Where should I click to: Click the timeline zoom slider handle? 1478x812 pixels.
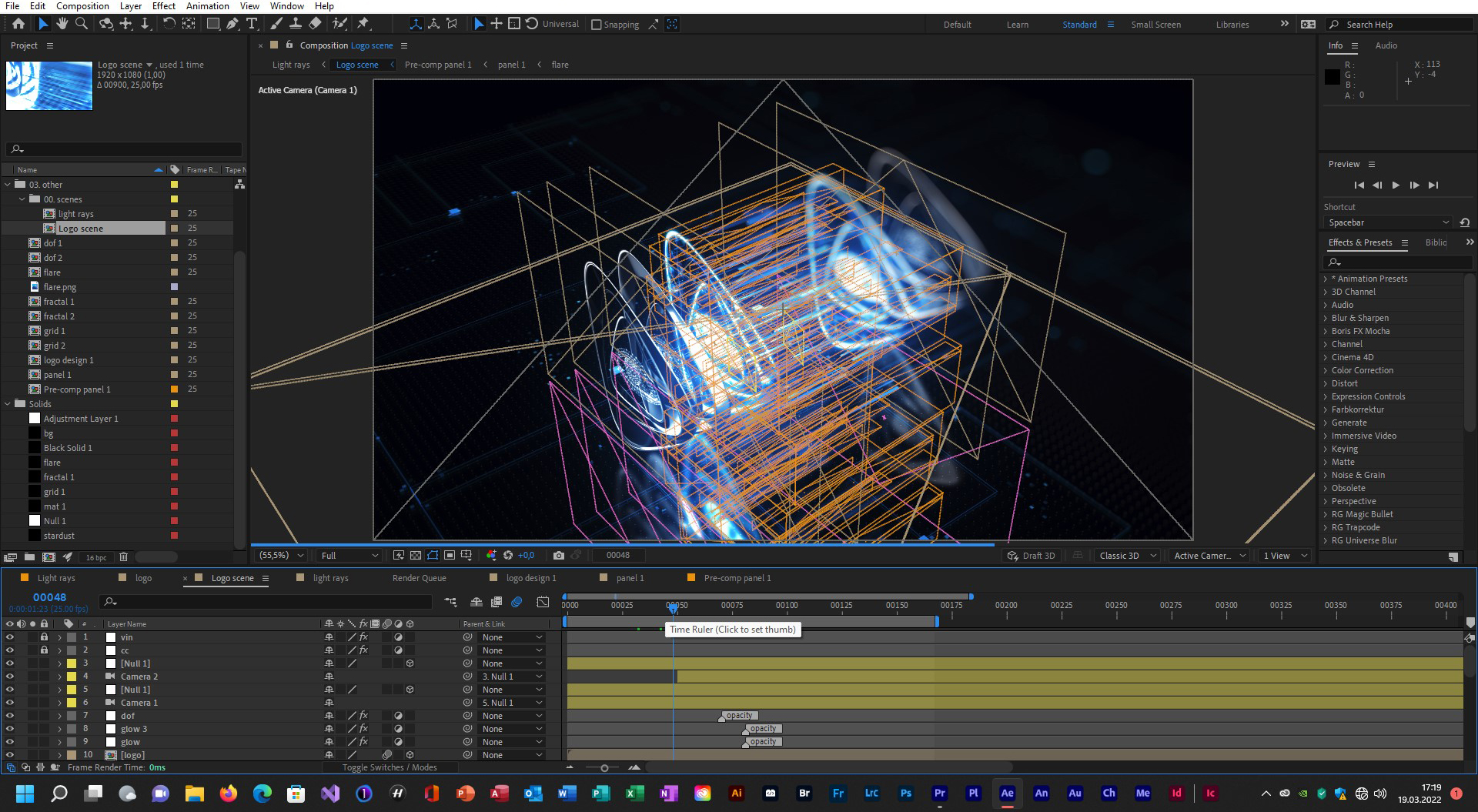[604, 767]
